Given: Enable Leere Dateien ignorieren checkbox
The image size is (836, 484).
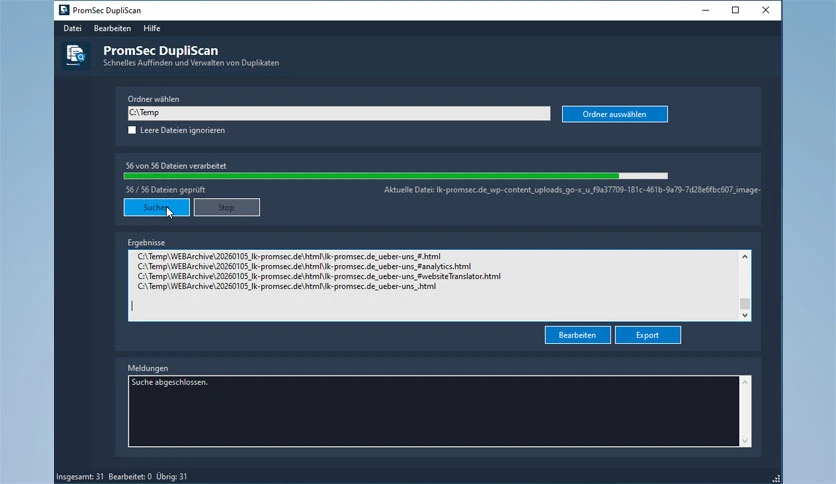Looking at the screenshot, I should click(132, 130).
